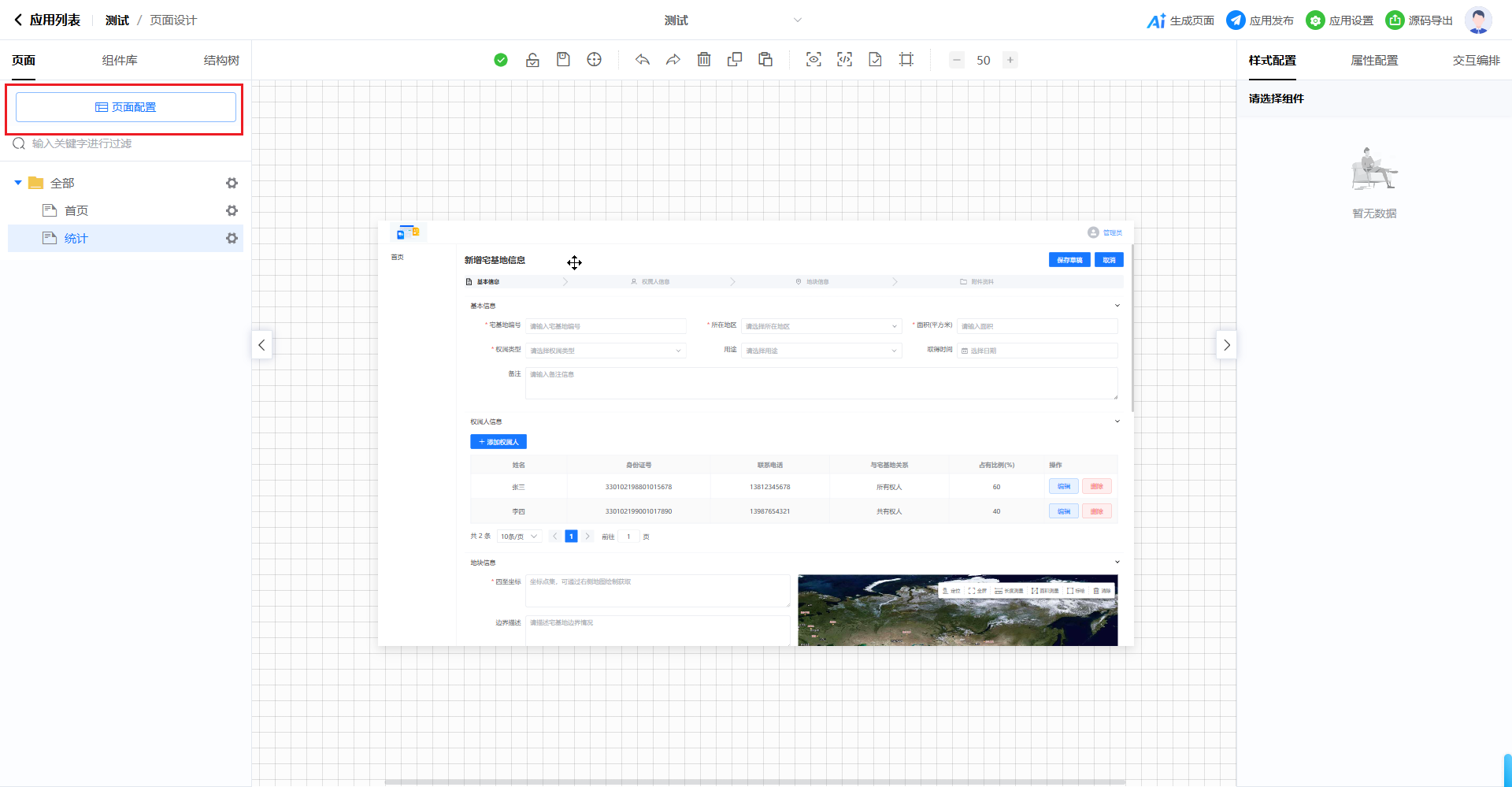Viewport: 1512px width, 787px height.
Task: Open page preview with eye icon
Action: [813, 60]
